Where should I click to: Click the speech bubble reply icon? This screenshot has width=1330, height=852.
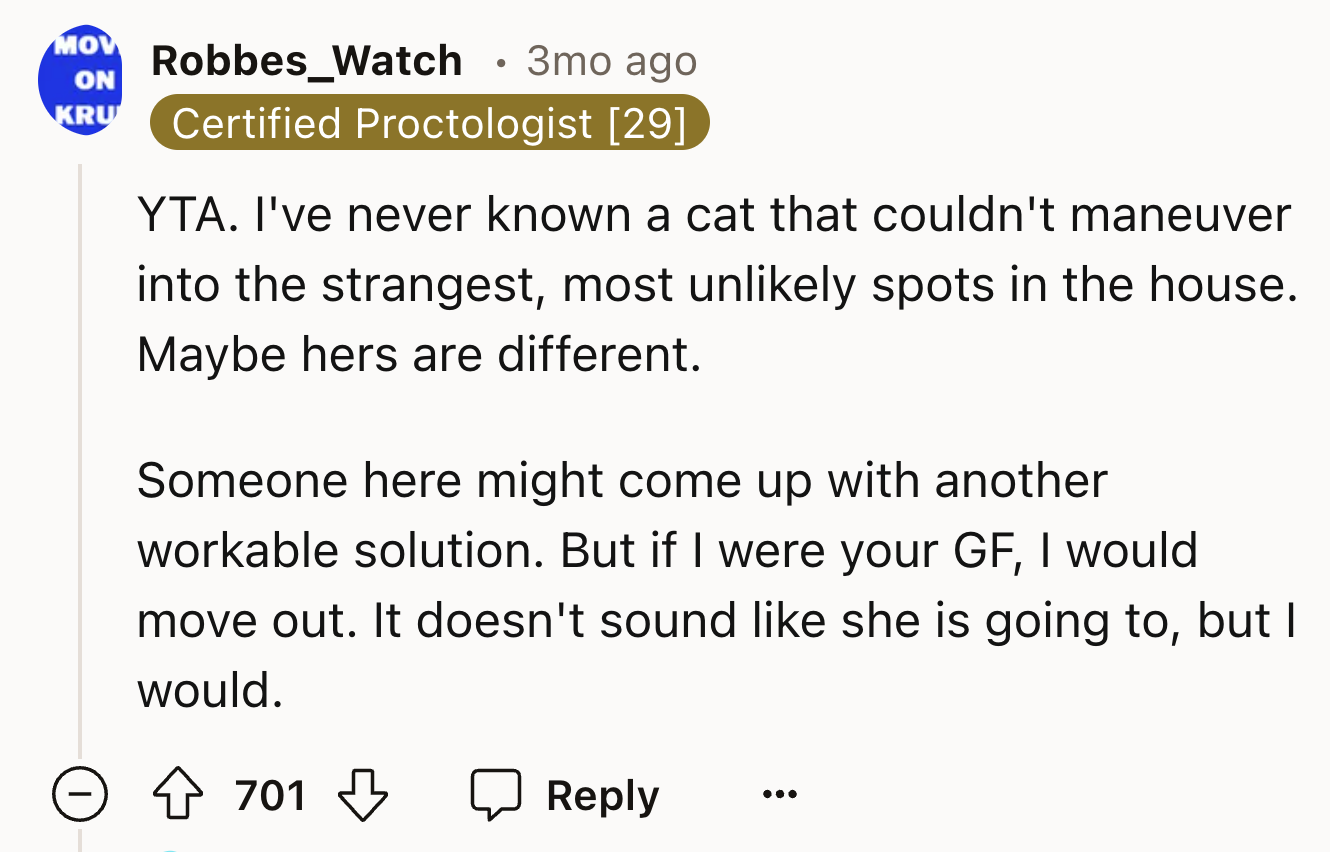point(496,796)
